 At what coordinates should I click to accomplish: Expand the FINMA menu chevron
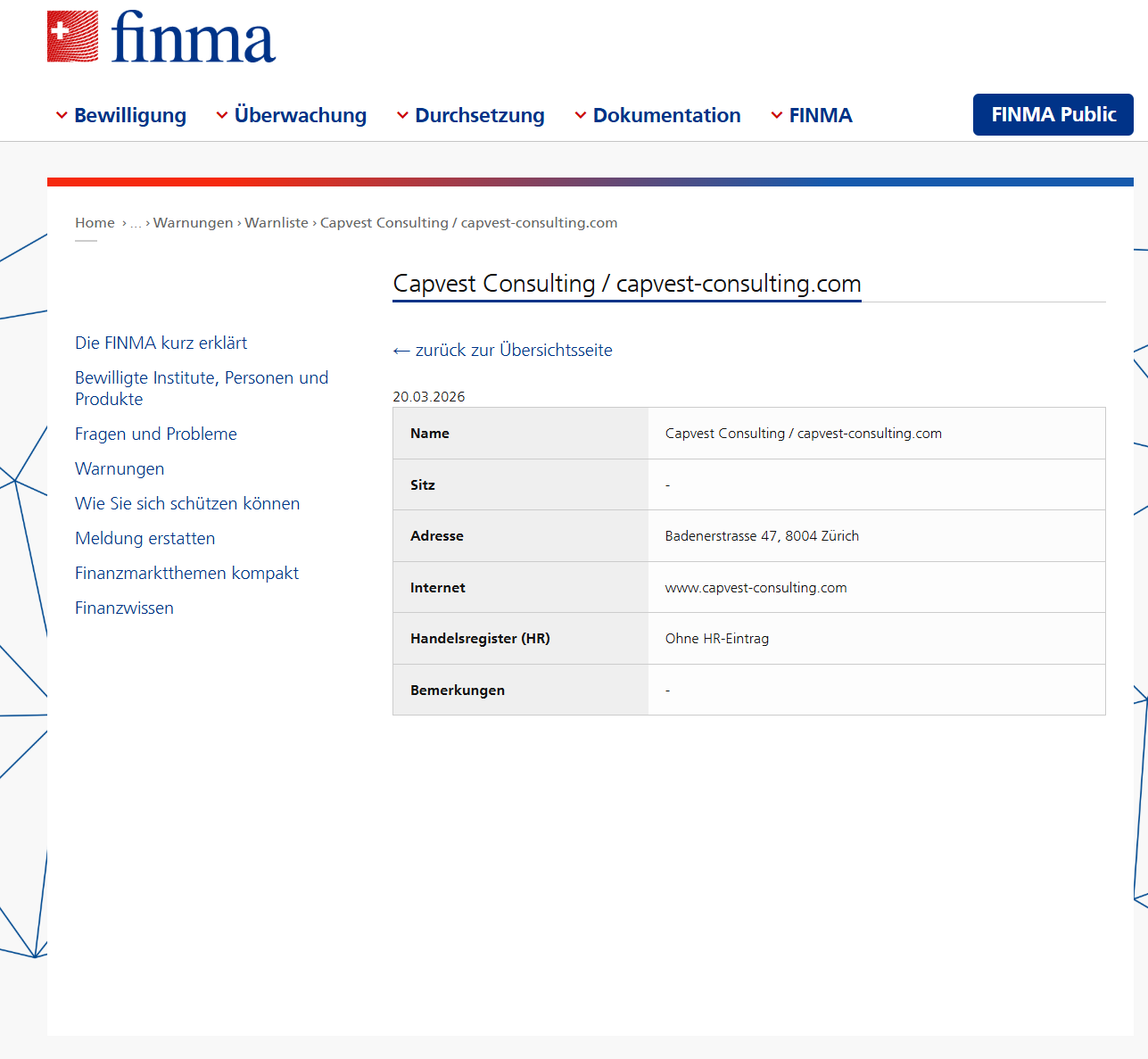coord(777,115)
